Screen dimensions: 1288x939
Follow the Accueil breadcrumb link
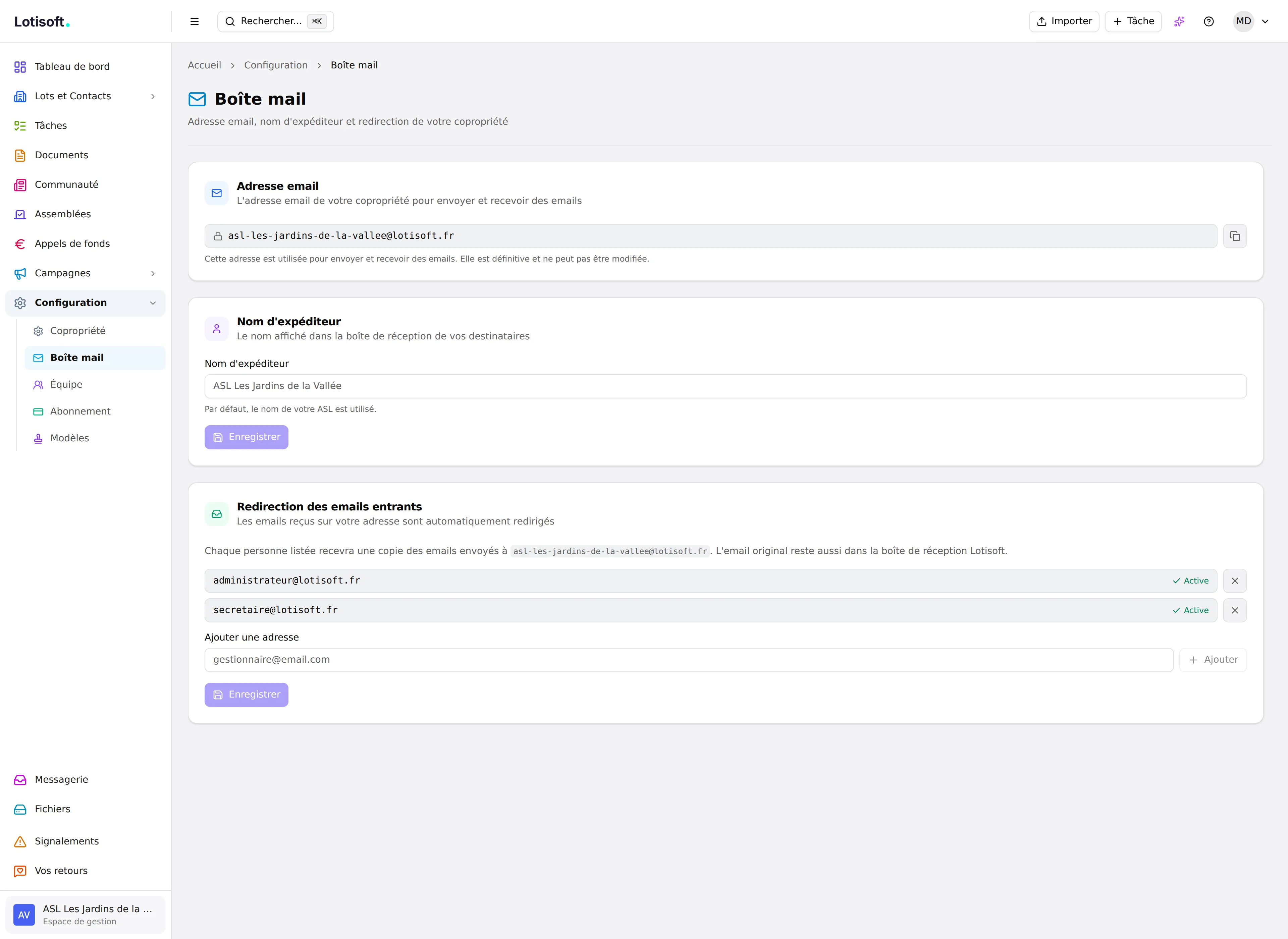(204, 65)
